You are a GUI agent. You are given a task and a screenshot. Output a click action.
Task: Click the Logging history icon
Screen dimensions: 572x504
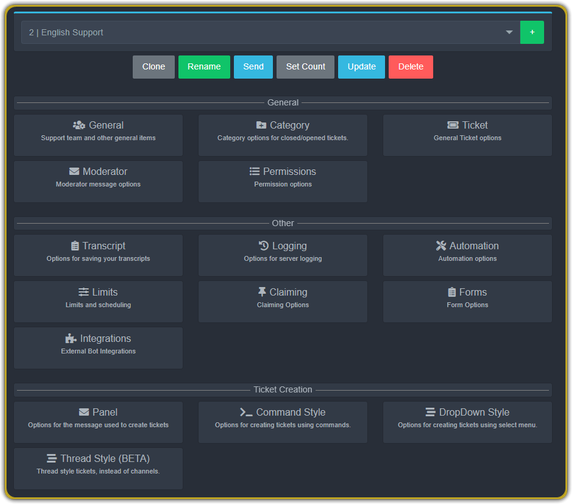point(263,245)
